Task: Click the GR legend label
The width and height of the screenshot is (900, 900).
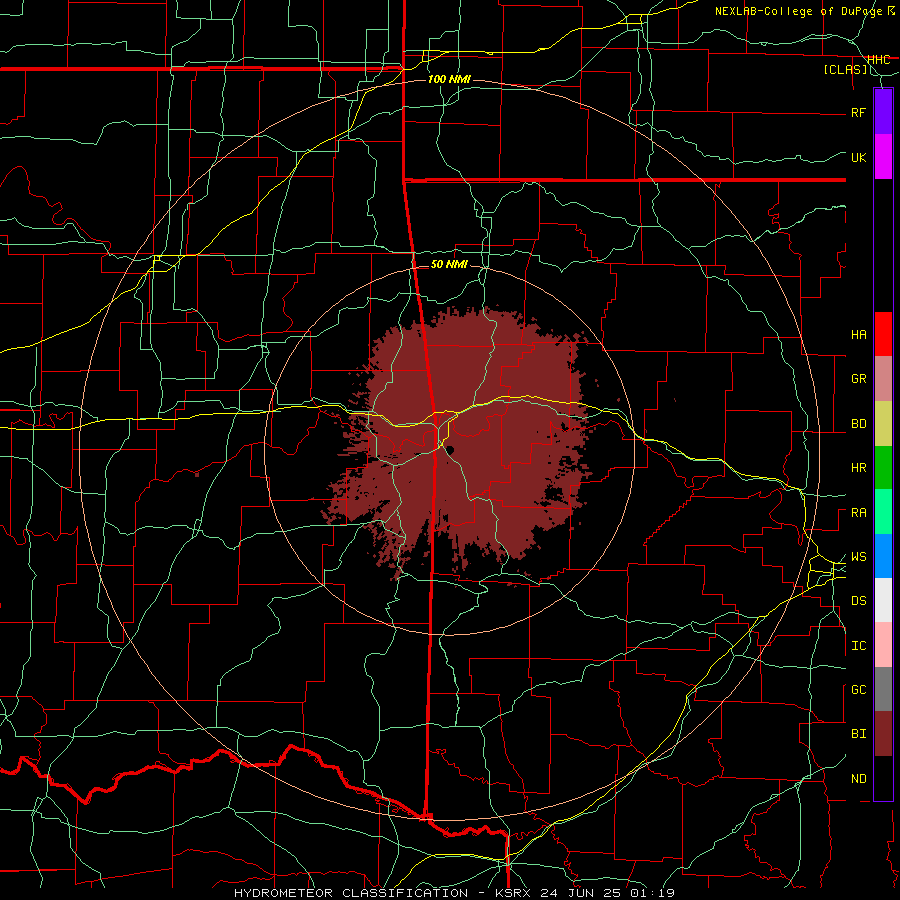Action: (858, 379)
